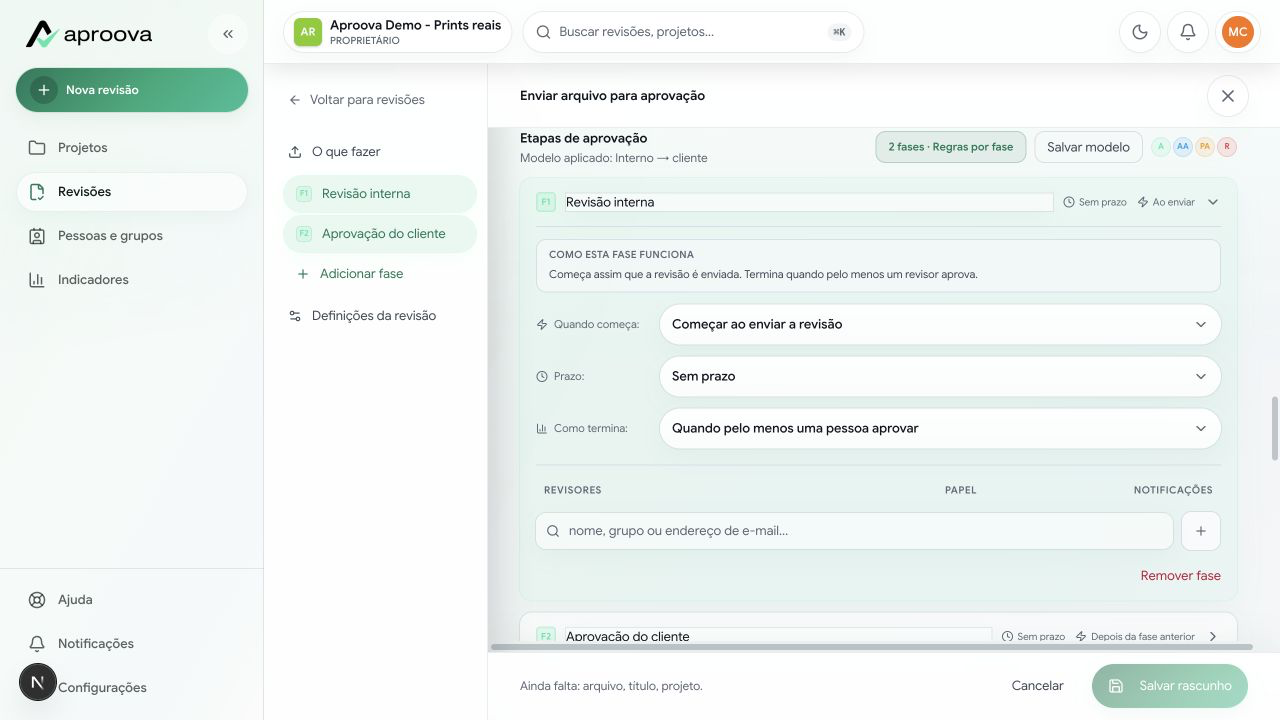Open notifications bell in top bar
This screenshot has width=1280, height=720.
tap(1188, 32)
